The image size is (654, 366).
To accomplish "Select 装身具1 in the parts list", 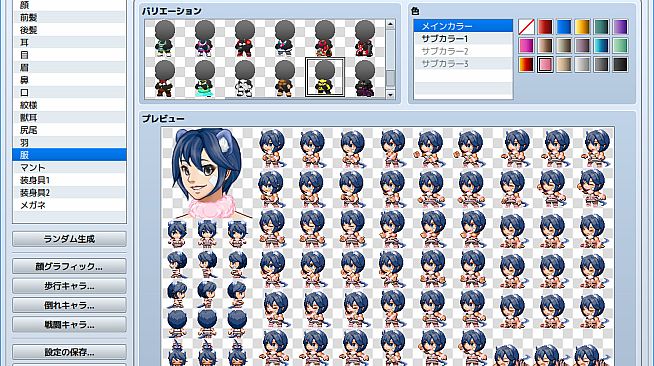I will click(x=69, y=180).
